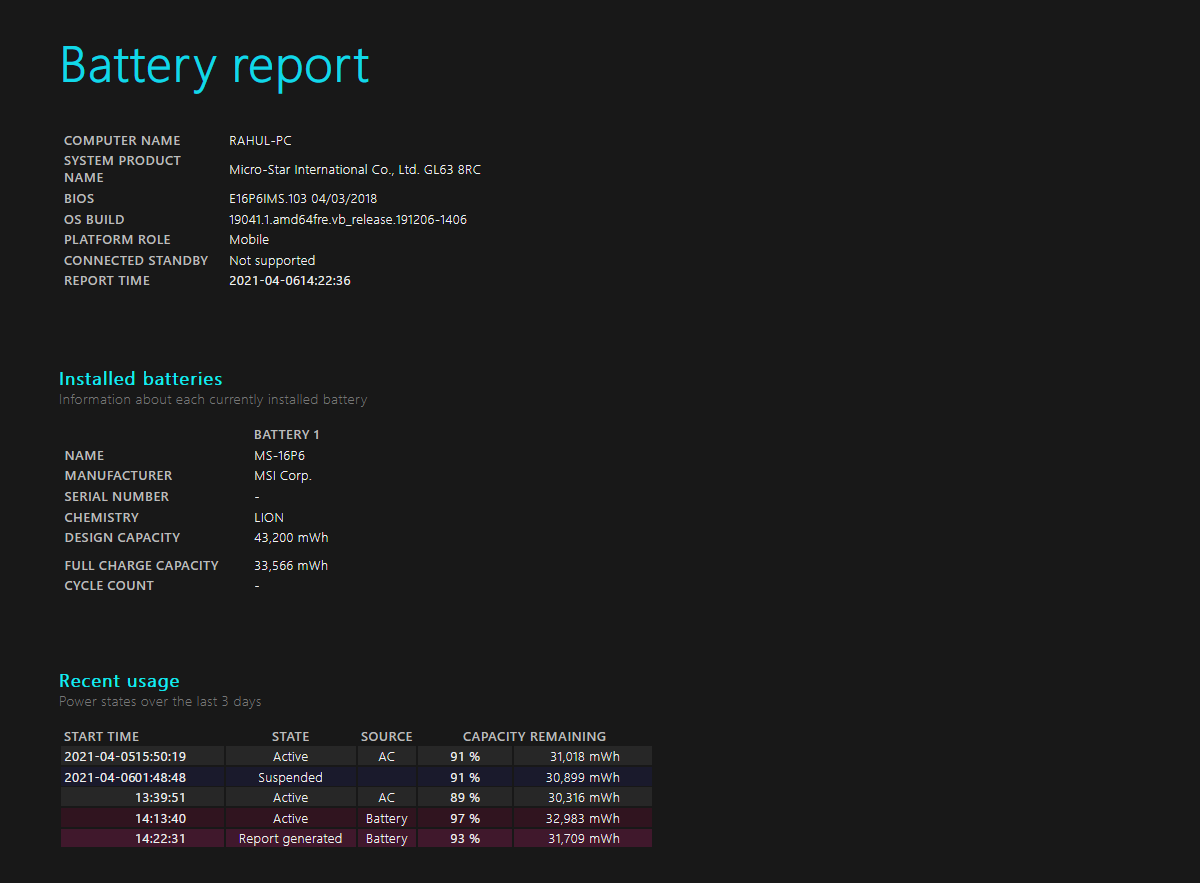Click the RAHUL-PC computer name value
This screenshot has height=883, width=1200.
pos(260,141)
